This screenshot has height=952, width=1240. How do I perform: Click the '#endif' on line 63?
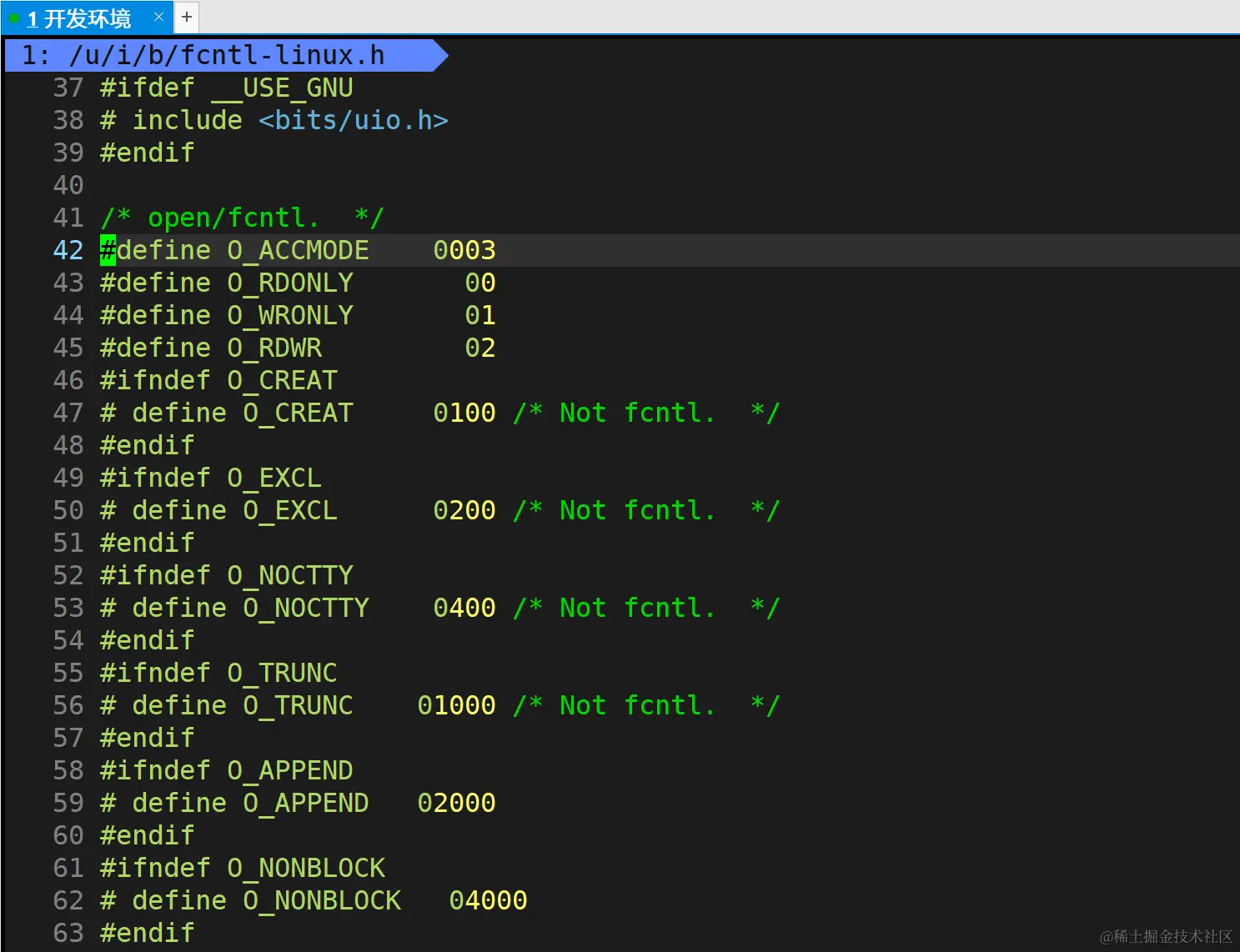coord(147,933)
